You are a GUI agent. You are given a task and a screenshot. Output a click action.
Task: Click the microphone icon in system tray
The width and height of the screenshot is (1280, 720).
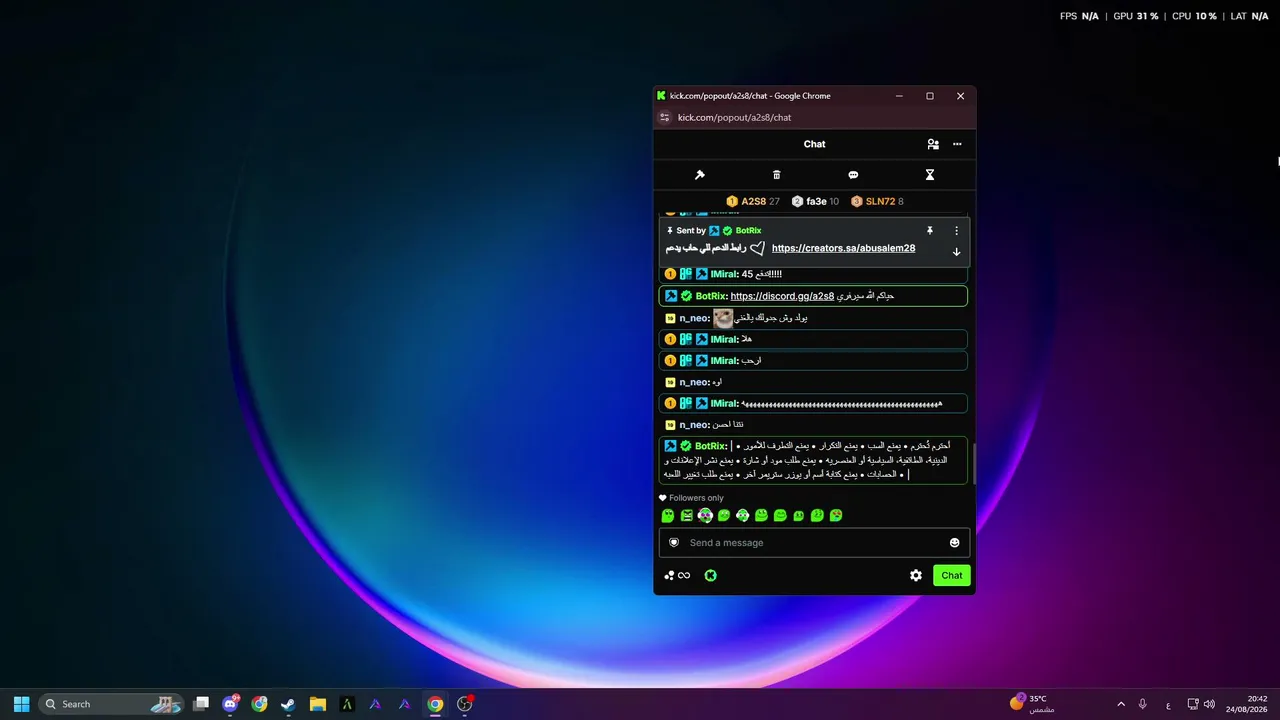click(1143, 704)
